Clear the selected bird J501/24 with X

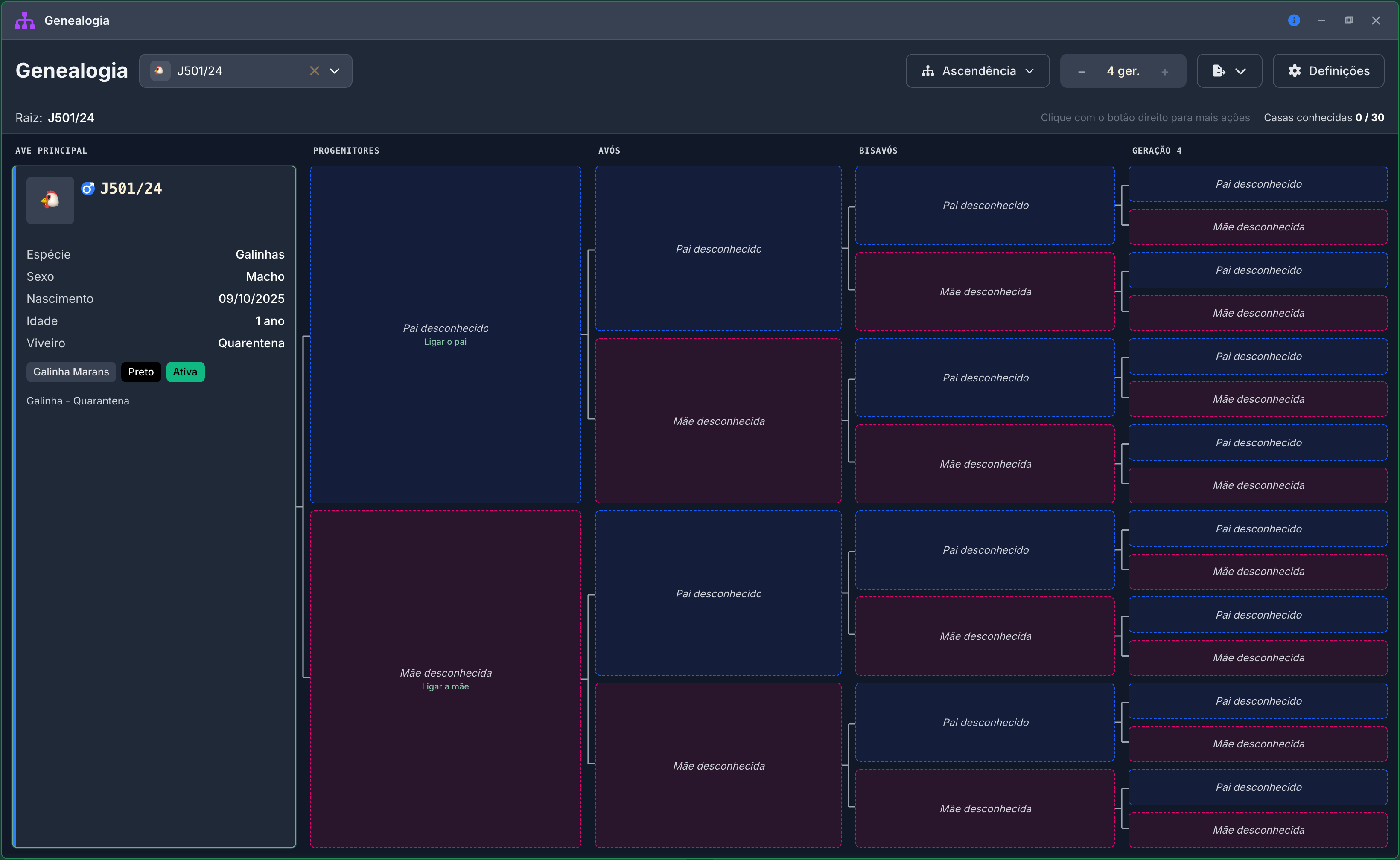coord(314,70)
